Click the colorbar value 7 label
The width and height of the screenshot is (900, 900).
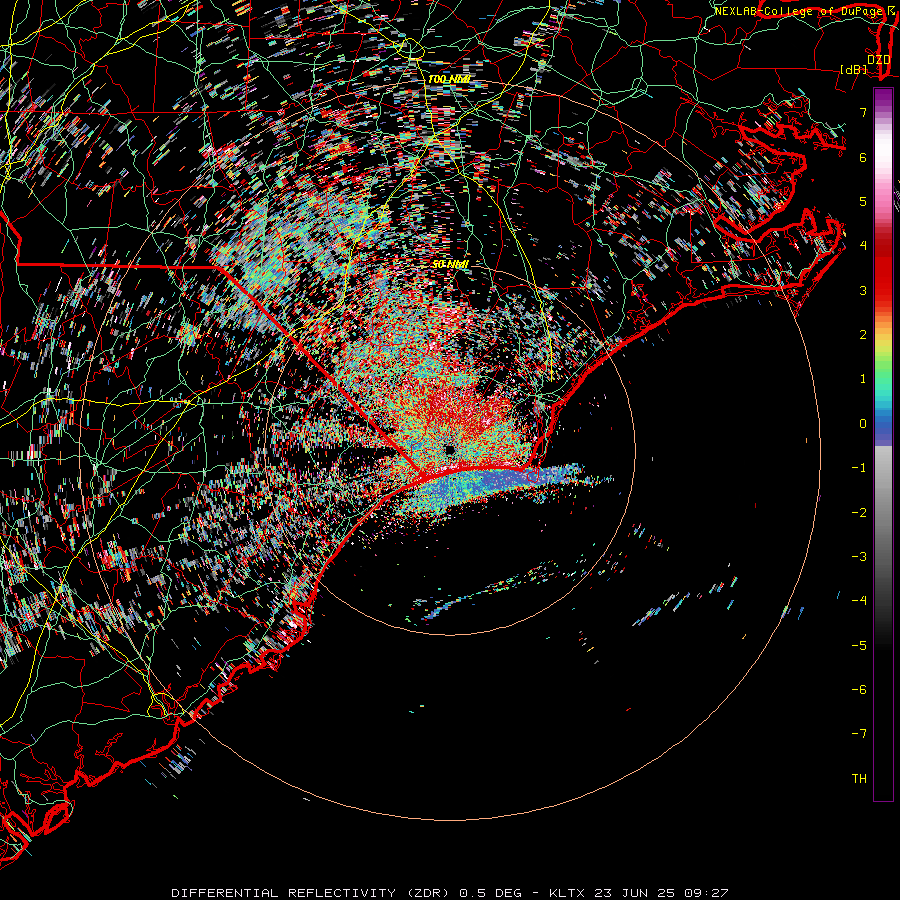pyautogui.click(x=863, y=112)
